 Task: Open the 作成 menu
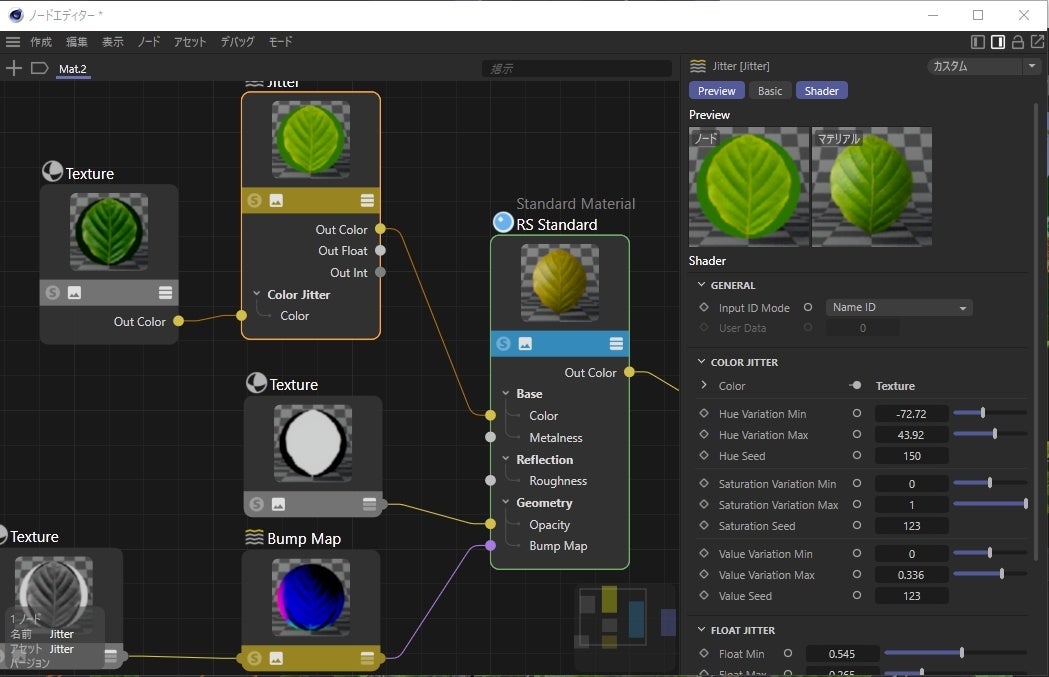(41, 42)
